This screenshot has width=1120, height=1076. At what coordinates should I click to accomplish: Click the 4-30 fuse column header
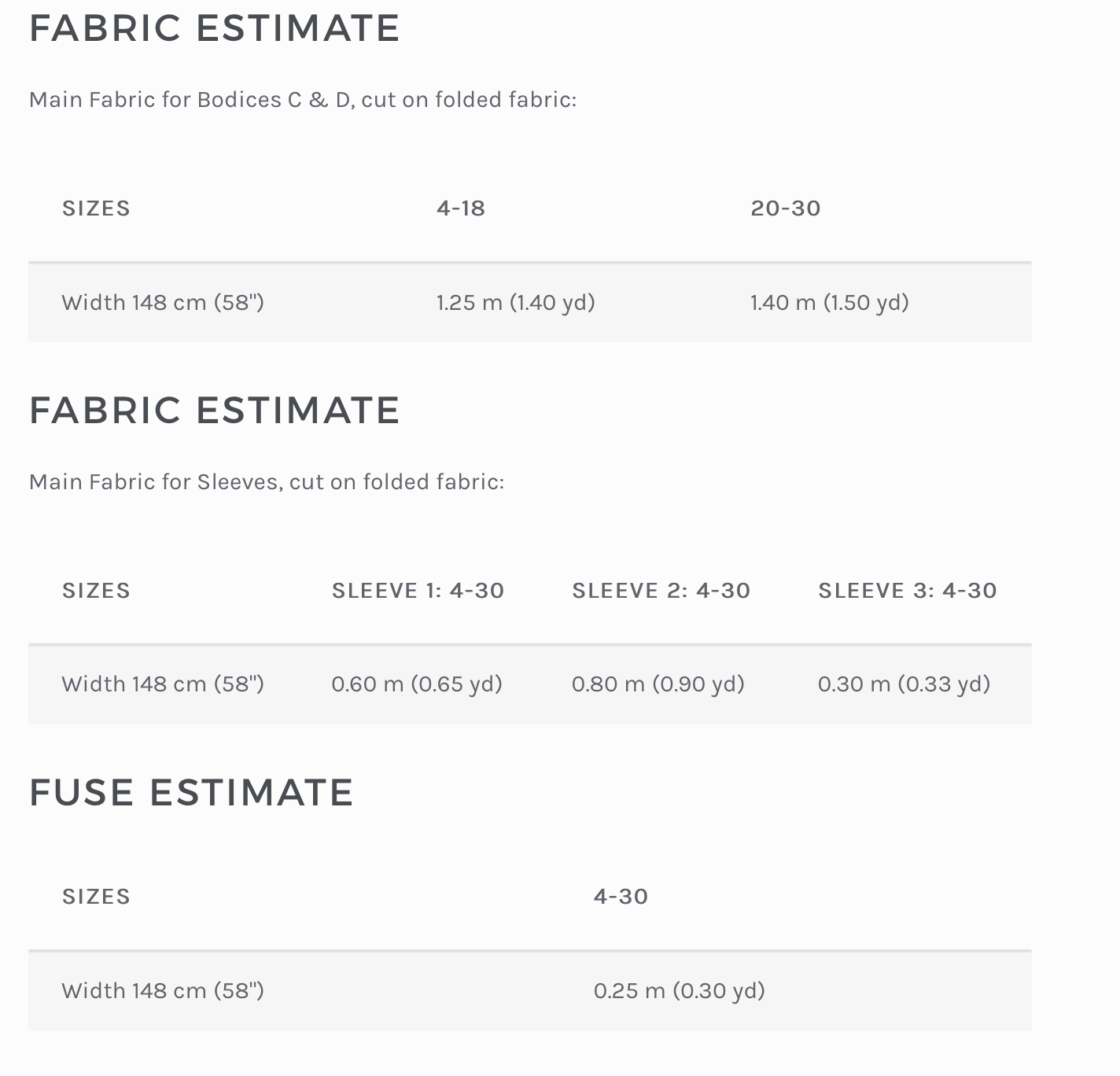(621, 897)
